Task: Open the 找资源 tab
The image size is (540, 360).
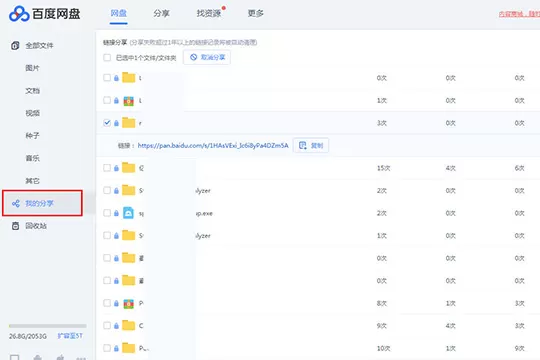Action: [x=209, y=13]
